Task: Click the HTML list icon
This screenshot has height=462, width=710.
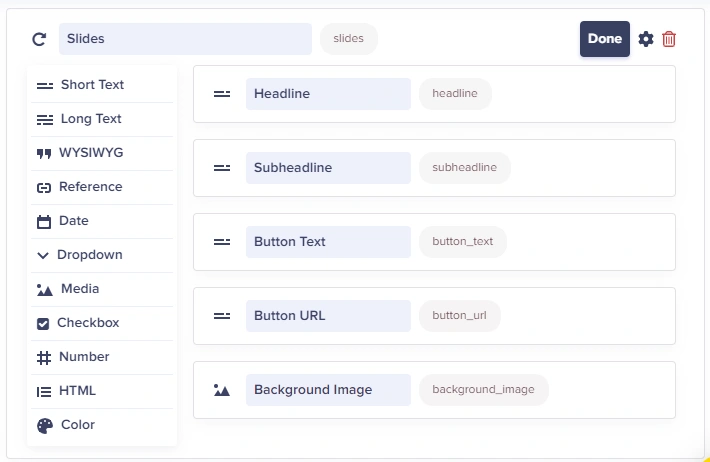Action: click(x=44, y=391)
